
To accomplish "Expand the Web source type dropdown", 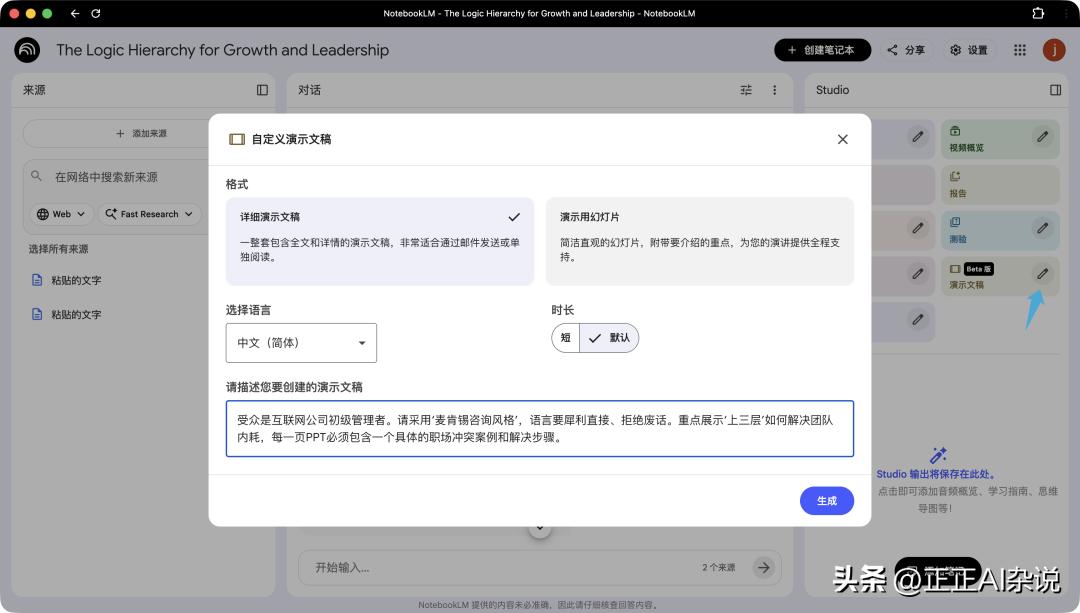I will pos(62,214).
